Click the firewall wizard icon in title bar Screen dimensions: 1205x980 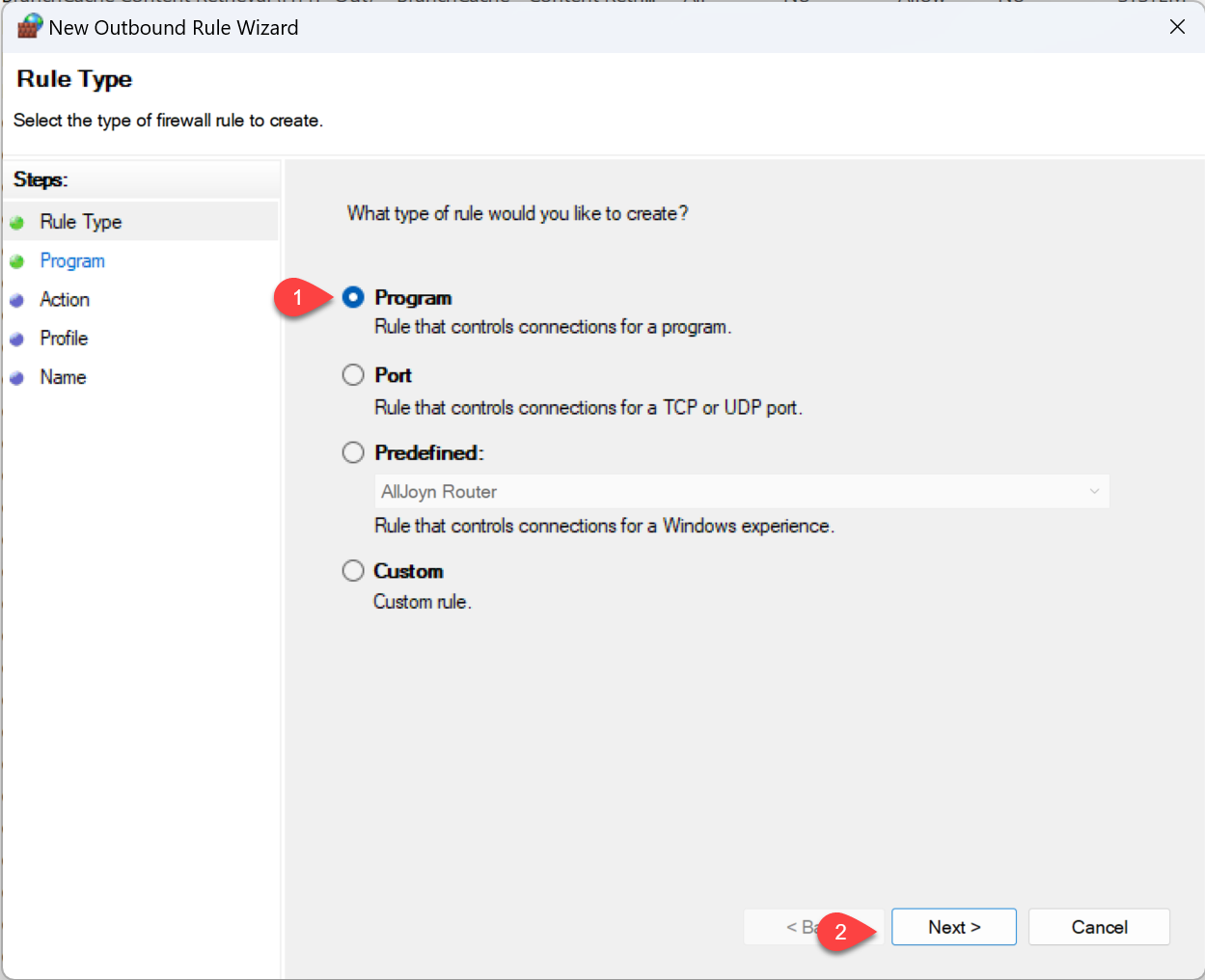point(29,26)
